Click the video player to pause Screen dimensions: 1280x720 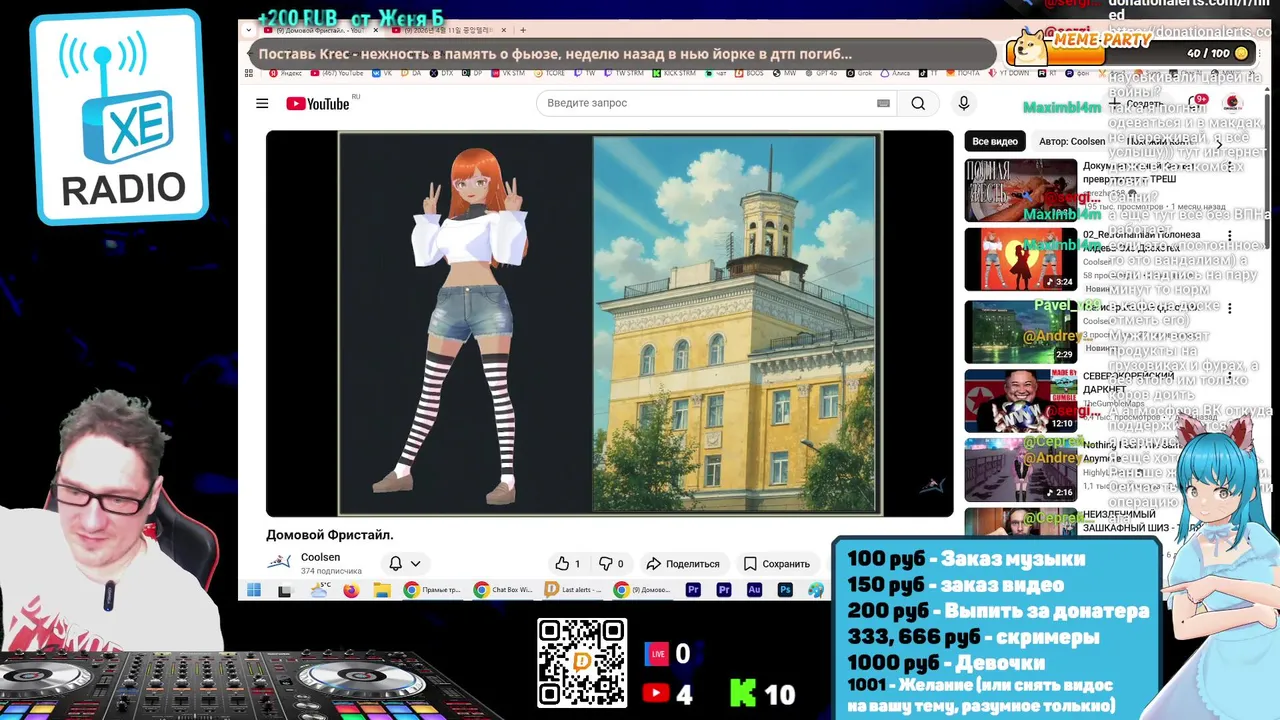(x=610, y=324)
